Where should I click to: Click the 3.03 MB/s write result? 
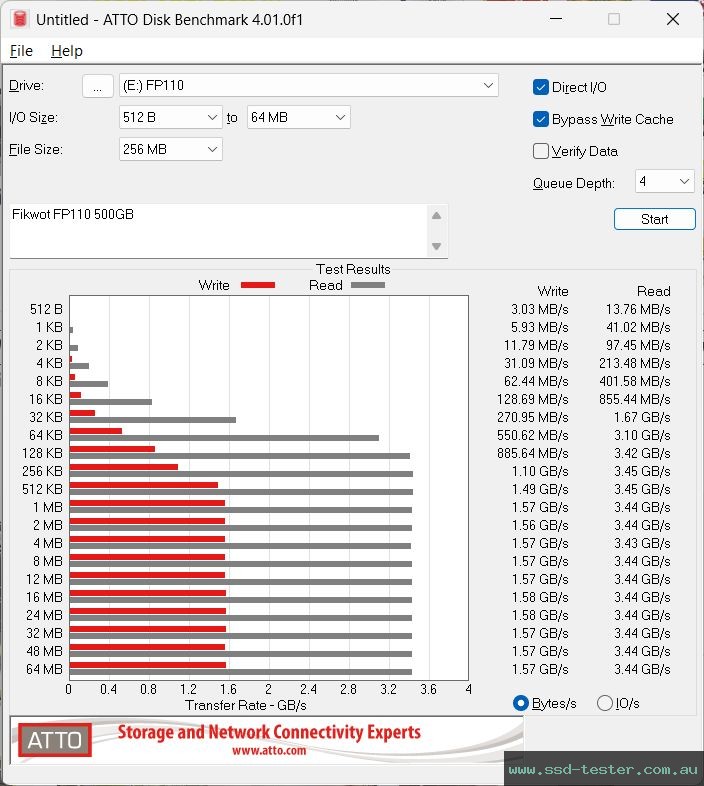[540, 309]
